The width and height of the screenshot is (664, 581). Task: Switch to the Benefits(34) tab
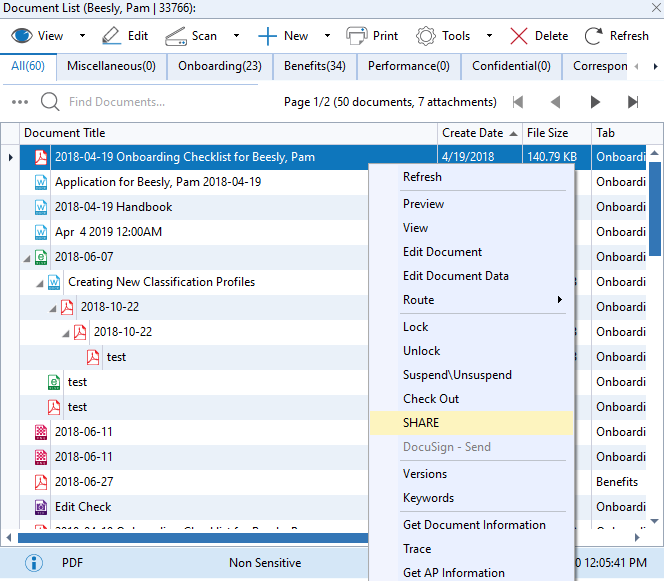(x=315, y=66)
